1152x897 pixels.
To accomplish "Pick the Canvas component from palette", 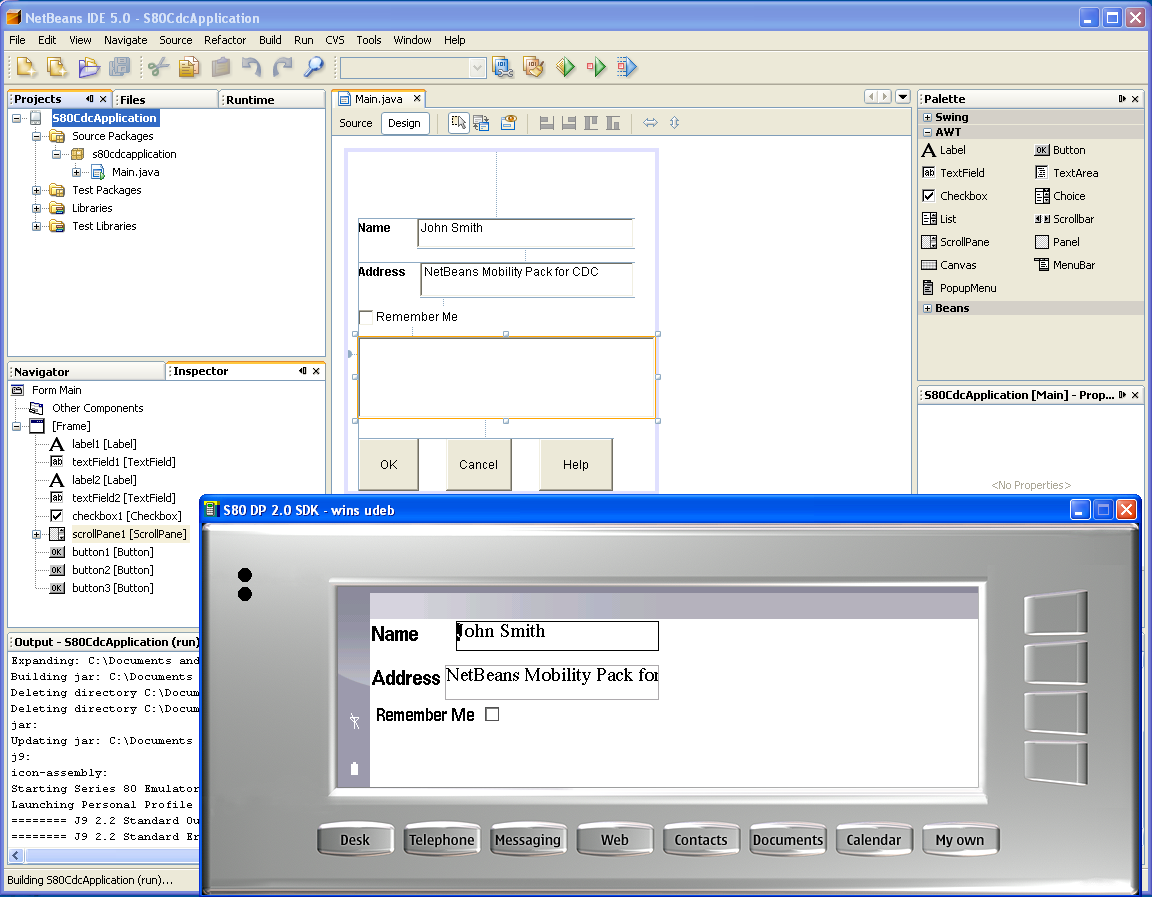I will [x=948, y=265].
